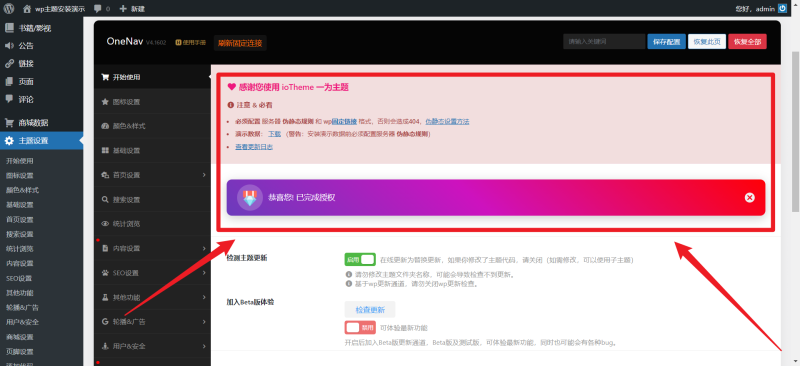Click the 页面 pages icon in sidebar

tap(9, 82)
